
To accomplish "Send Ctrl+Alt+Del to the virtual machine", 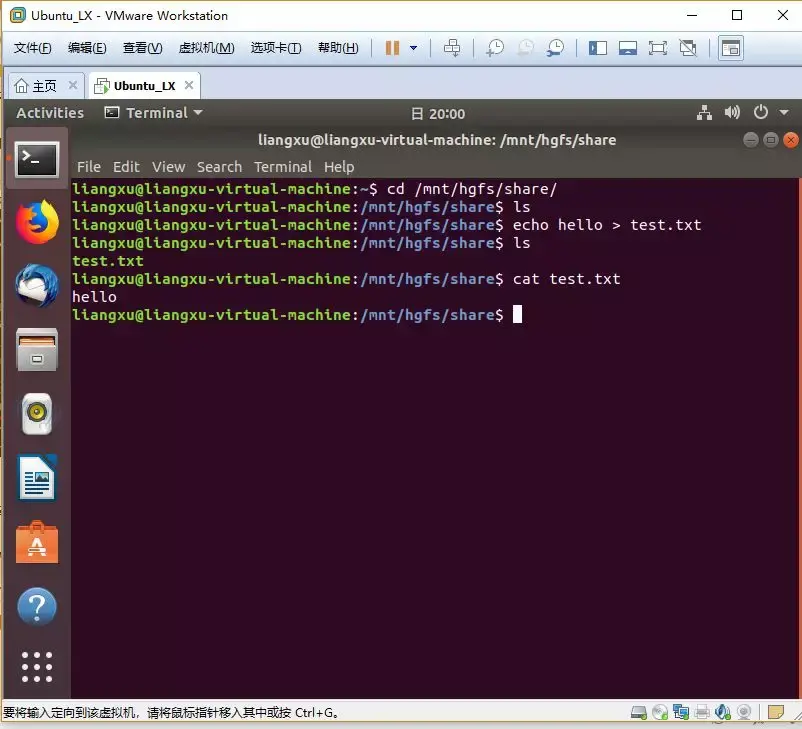I will click(452, 48).
